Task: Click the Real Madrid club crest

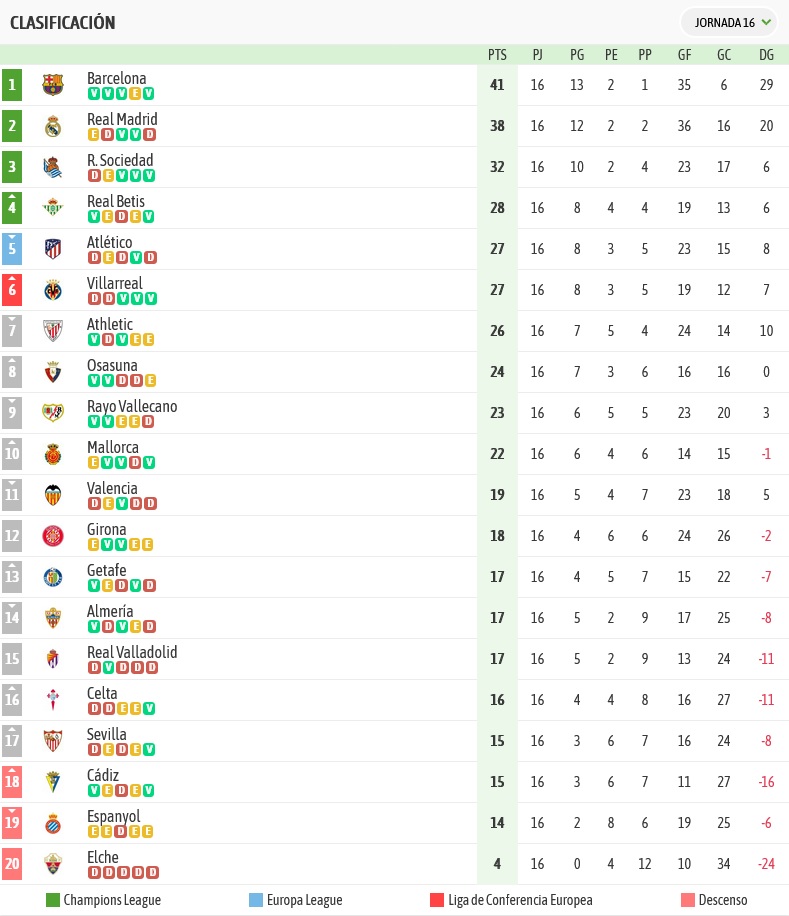Action: point(53,126)
